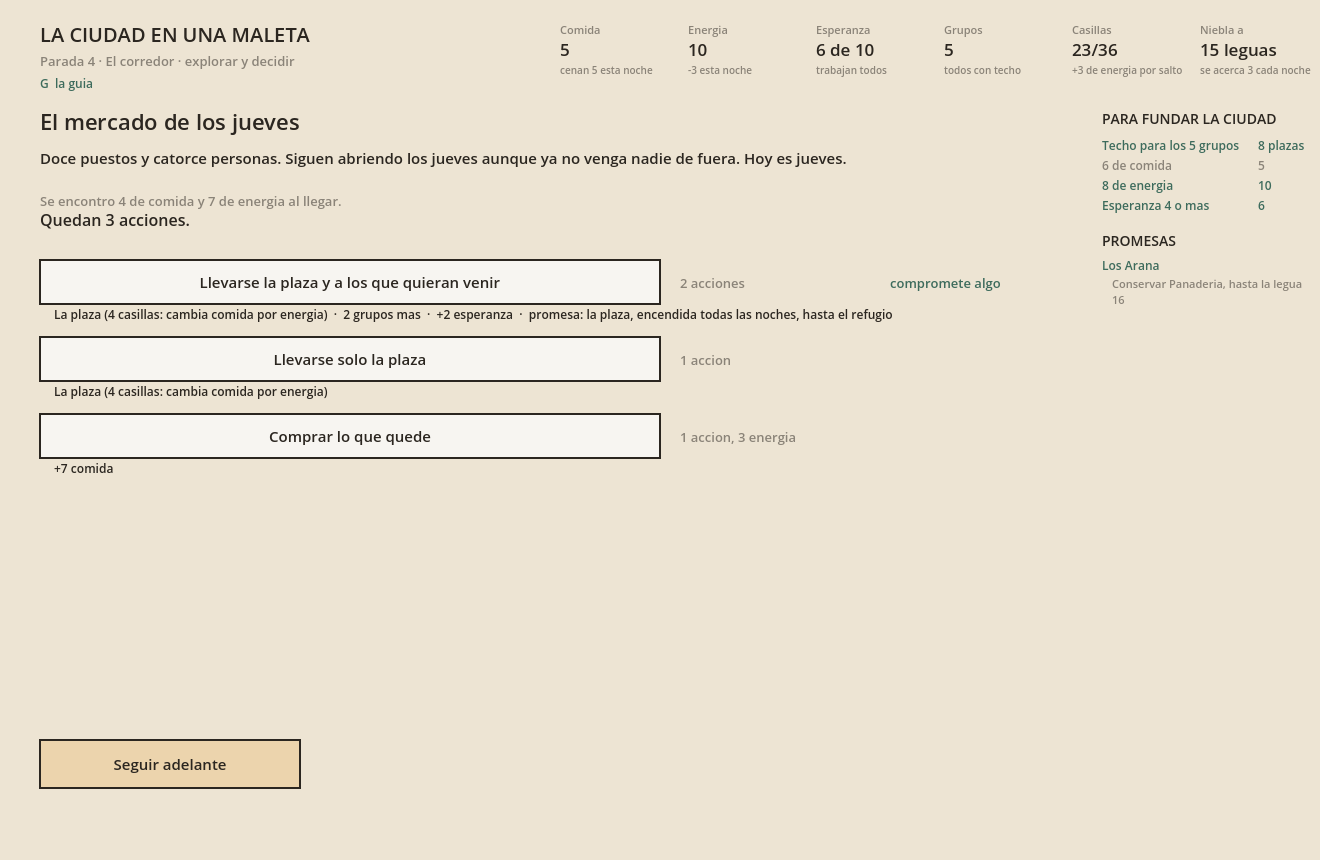Click the 'Los Arana' promise entry
This screenshot has height=860, width=1320.
(x=1130, y=265)
